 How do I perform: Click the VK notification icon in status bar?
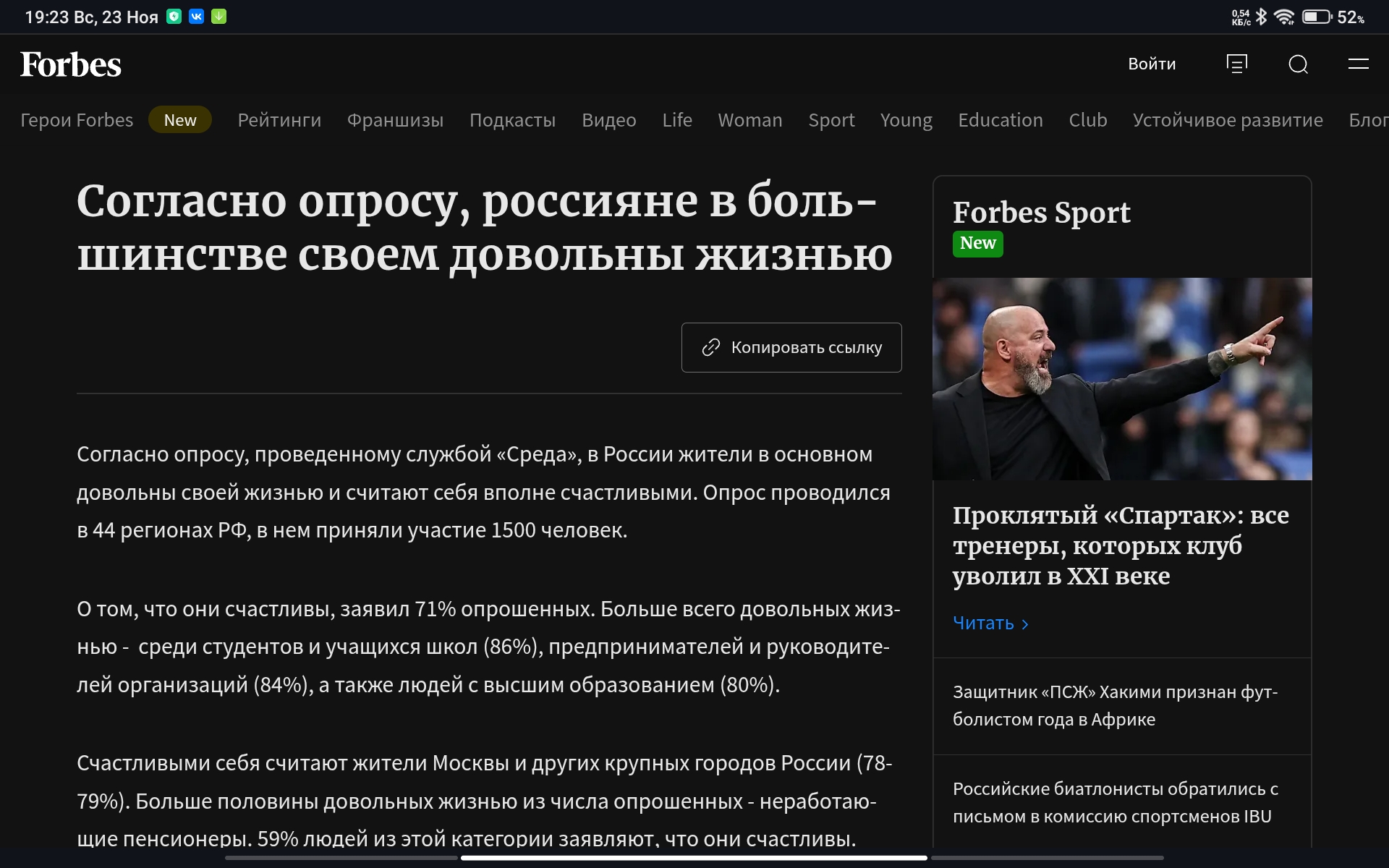tap(196, 16)
